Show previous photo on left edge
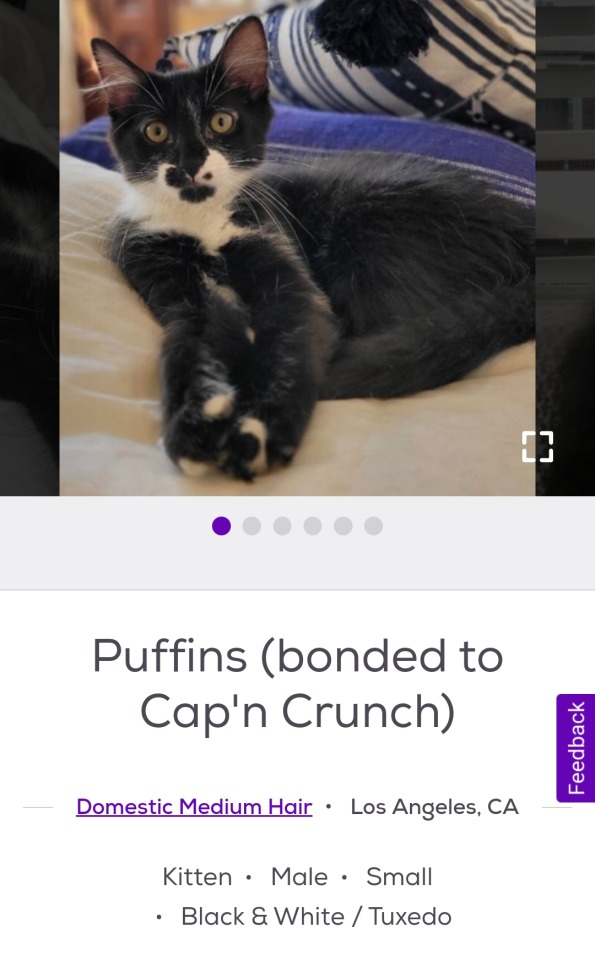This screenshot has width=595, height=960. tap(29, 247)
